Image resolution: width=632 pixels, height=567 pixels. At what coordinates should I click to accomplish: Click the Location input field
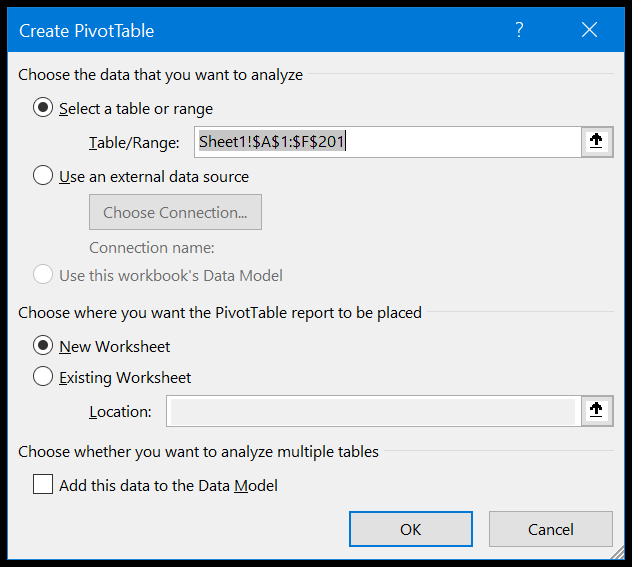(374, 411)
